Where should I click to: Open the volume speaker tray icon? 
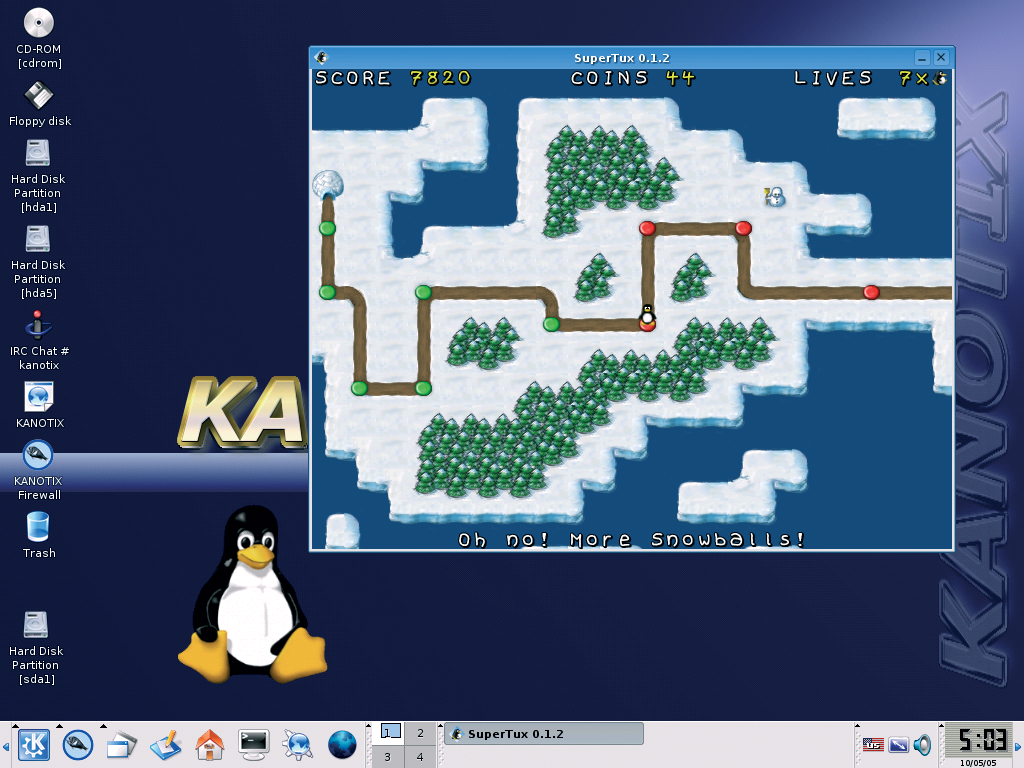(x=922, y=744)
